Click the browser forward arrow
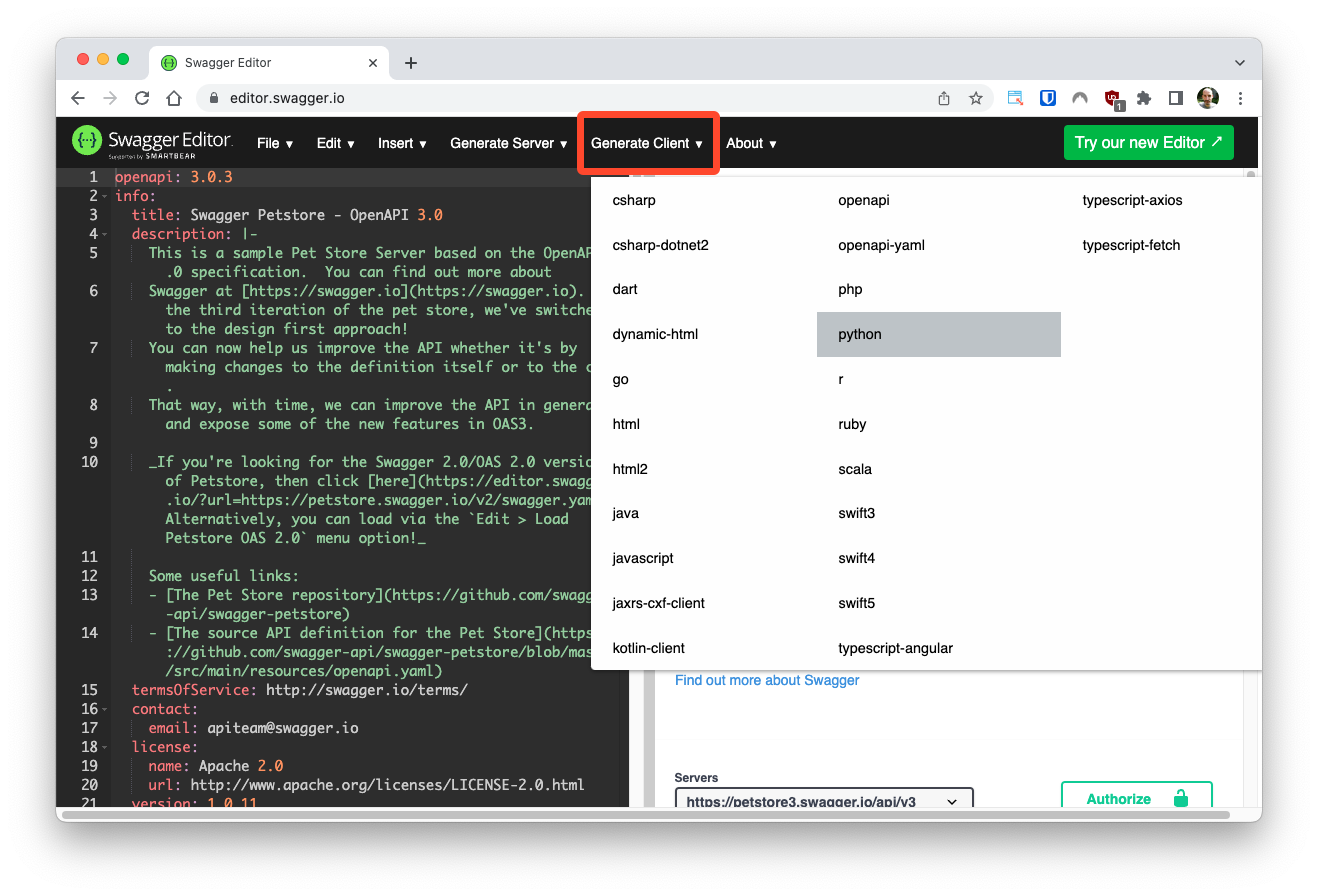This screenshot has height=896, width=1318. [x=110, y=98]
